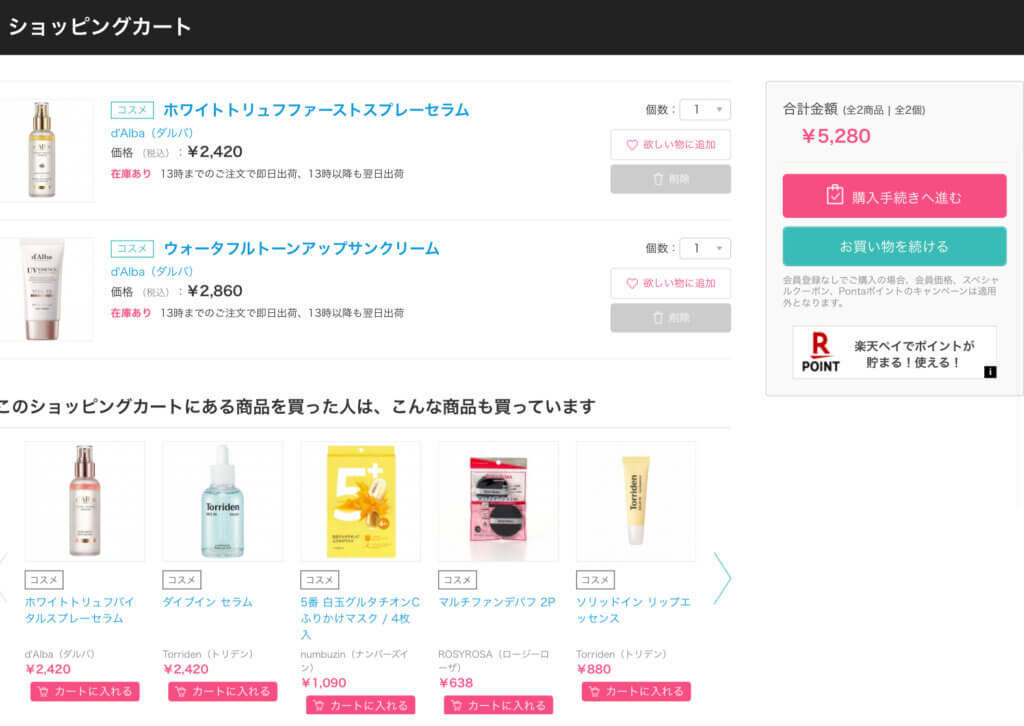Click the ¥2,420 price under ダイブイン セラム
The image size is (1024, 726).
coord(186,669)
